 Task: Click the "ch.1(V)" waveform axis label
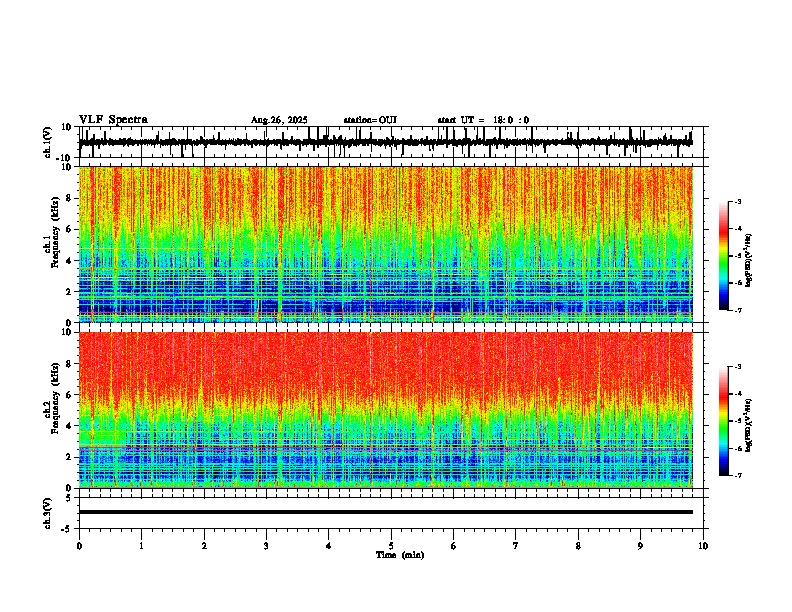48,142
